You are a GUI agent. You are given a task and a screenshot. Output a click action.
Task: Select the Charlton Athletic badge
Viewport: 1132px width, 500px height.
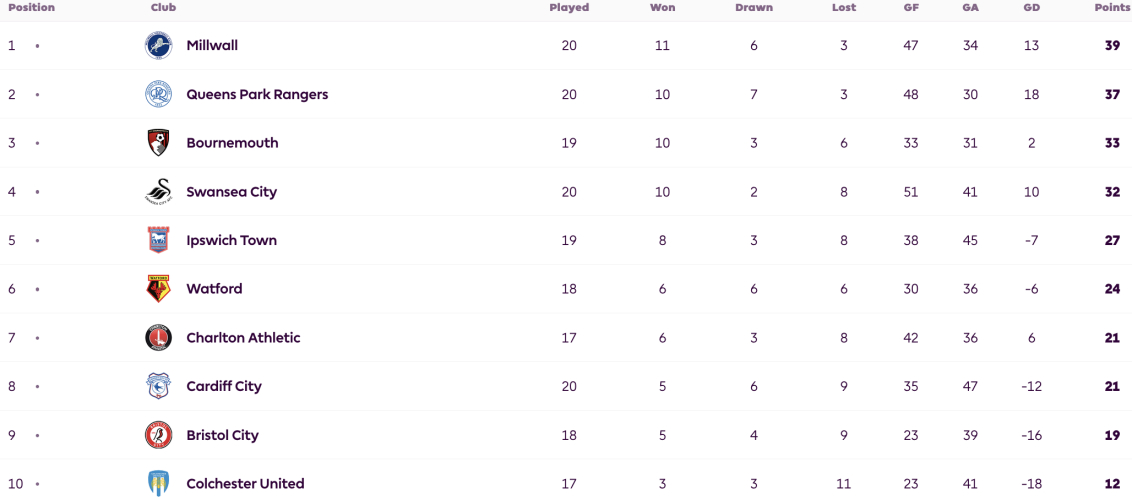[x=158, y=338]
